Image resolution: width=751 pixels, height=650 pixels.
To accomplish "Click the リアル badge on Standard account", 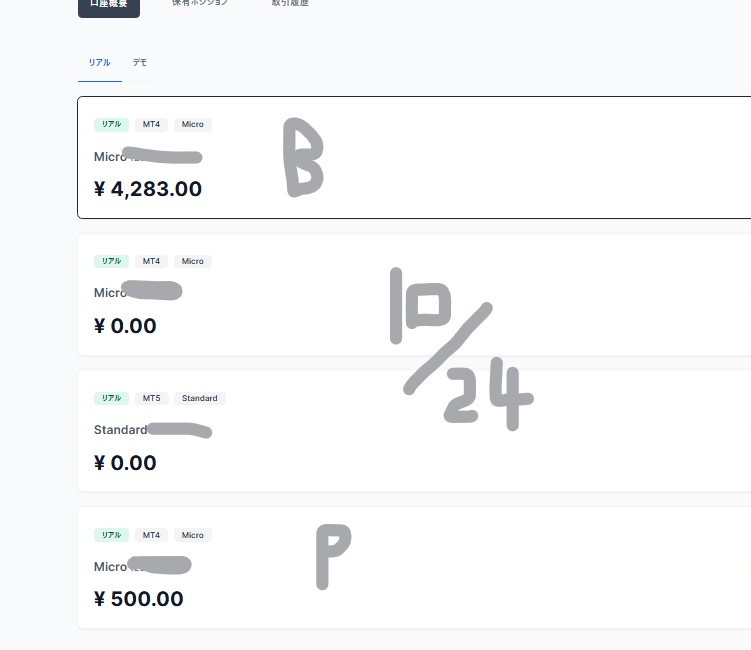I will click(111, 398).
